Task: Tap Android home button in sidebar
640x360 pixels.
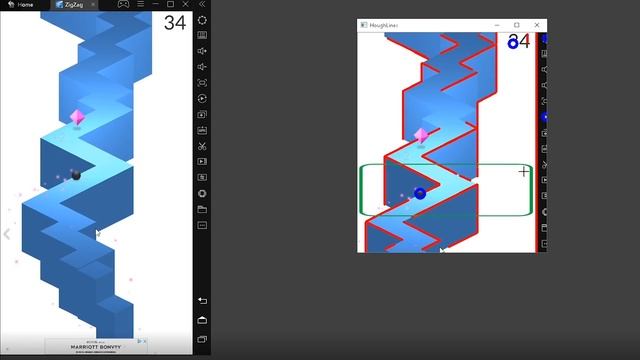Action: click(202, 320)
